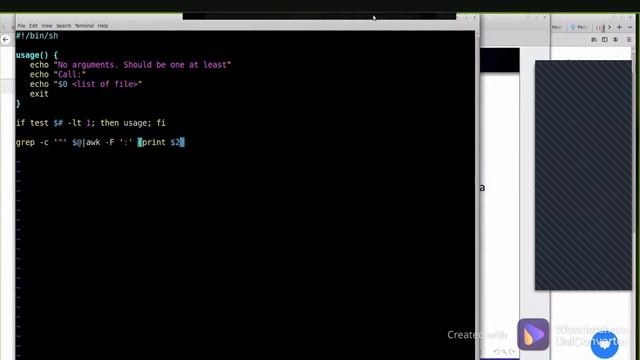This screenshot has height=360, width=640.
Task: Open the browser account icon
Action: pos(616,40)
